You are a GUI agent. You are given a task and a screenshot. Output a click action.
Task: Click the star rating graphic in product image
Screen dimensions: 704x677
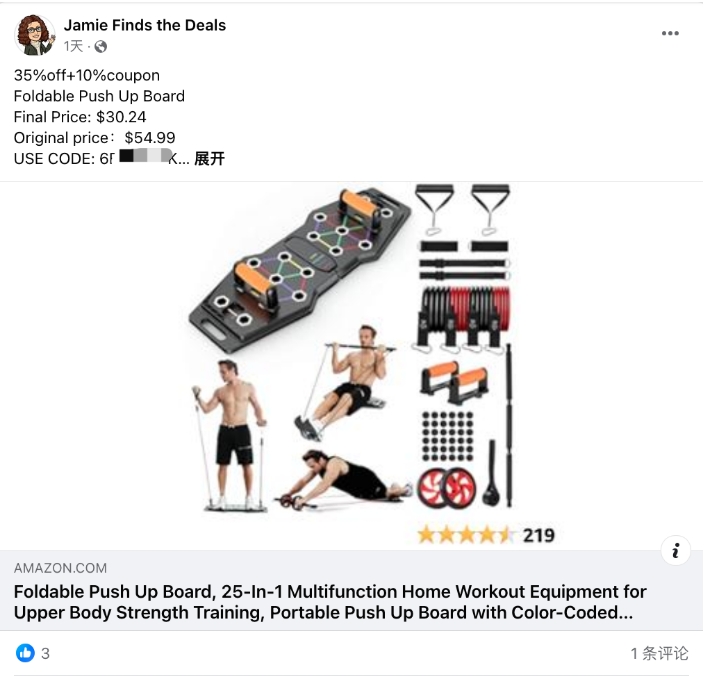pyautogui.click(x=466, y=535)
